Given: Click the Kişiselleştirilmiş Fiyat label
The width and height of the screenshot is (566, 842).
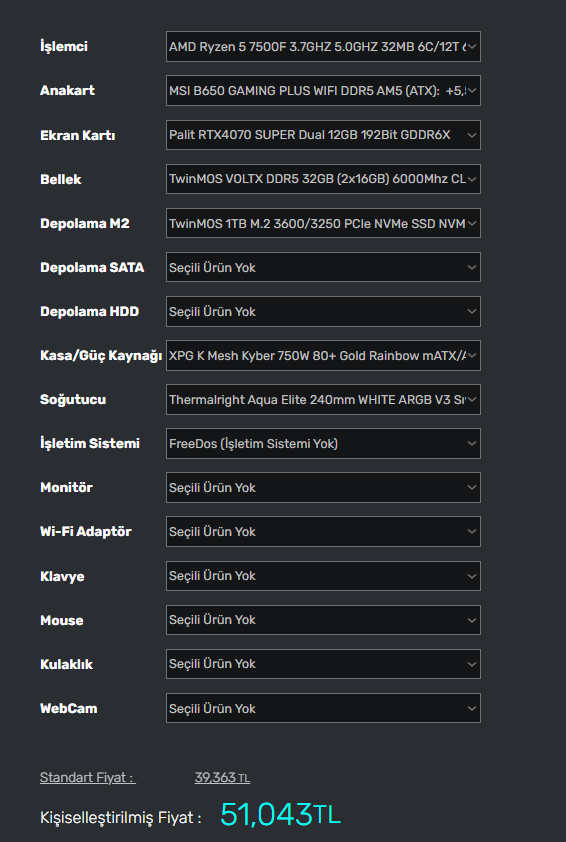Looking at the screenshot, I should [x=121, y=818].
